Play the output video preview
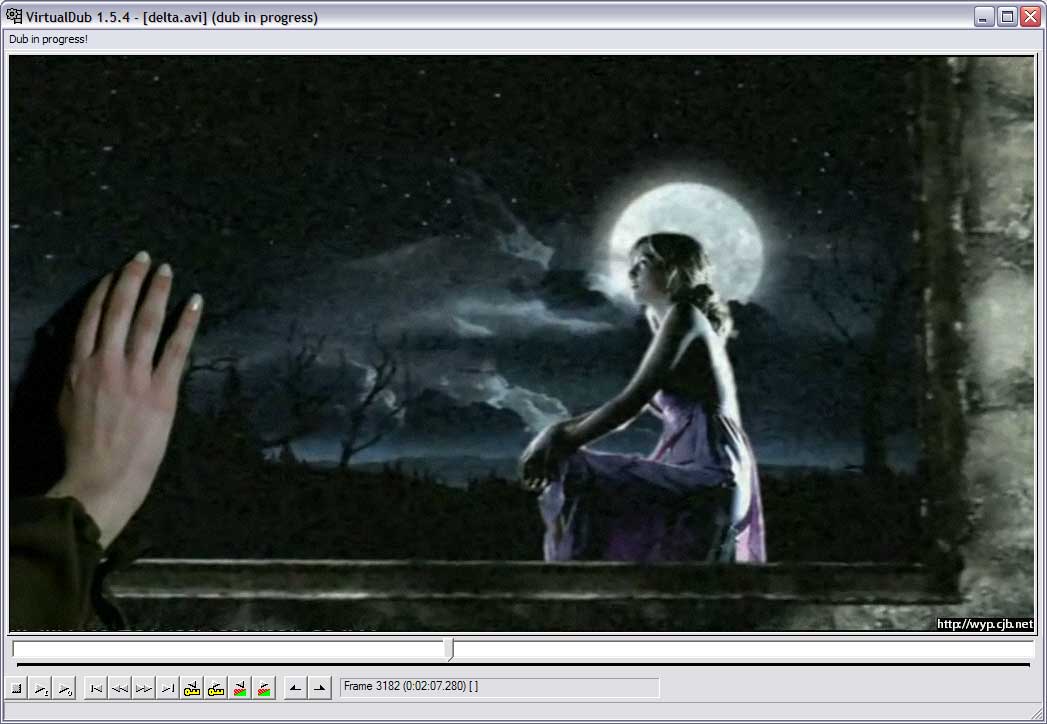 tap(65, 688)
